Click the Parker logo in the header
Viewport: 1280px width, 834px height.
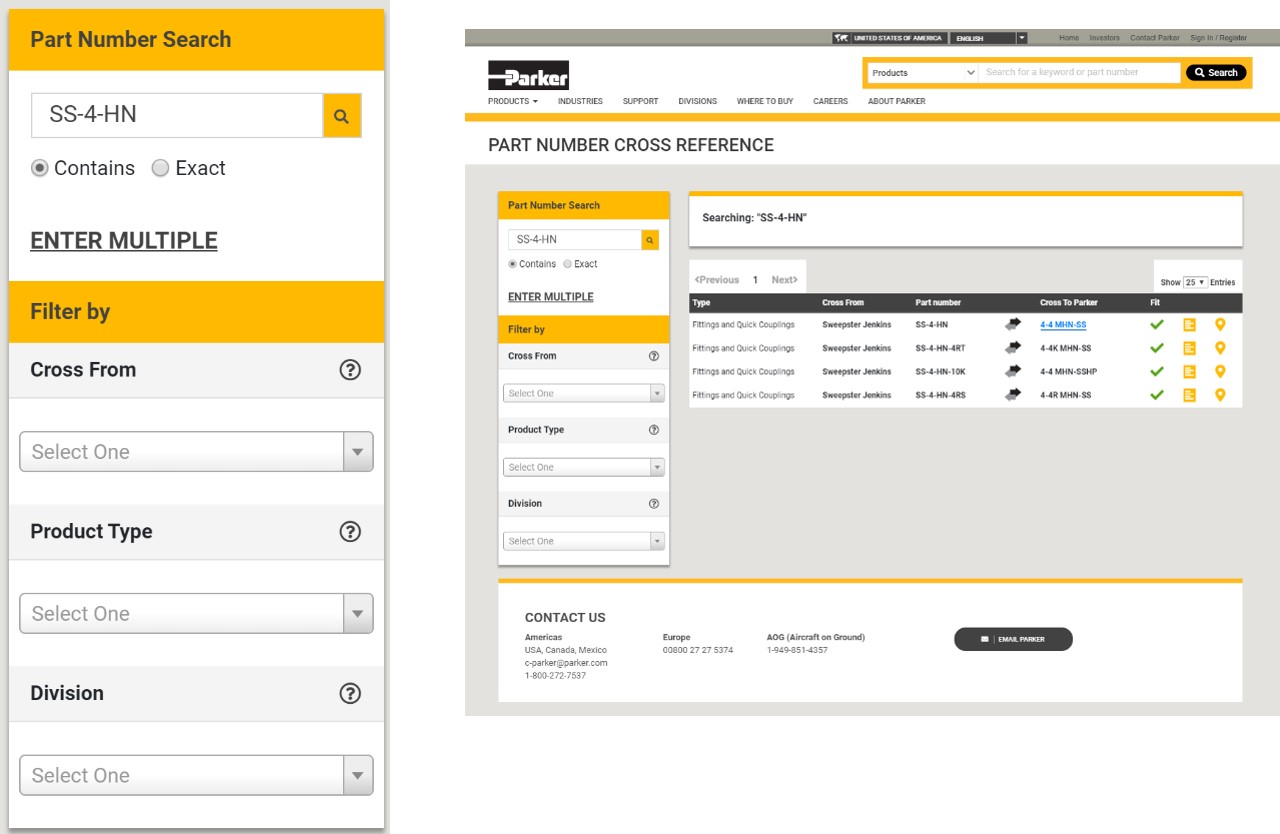[x=528, y=75]
